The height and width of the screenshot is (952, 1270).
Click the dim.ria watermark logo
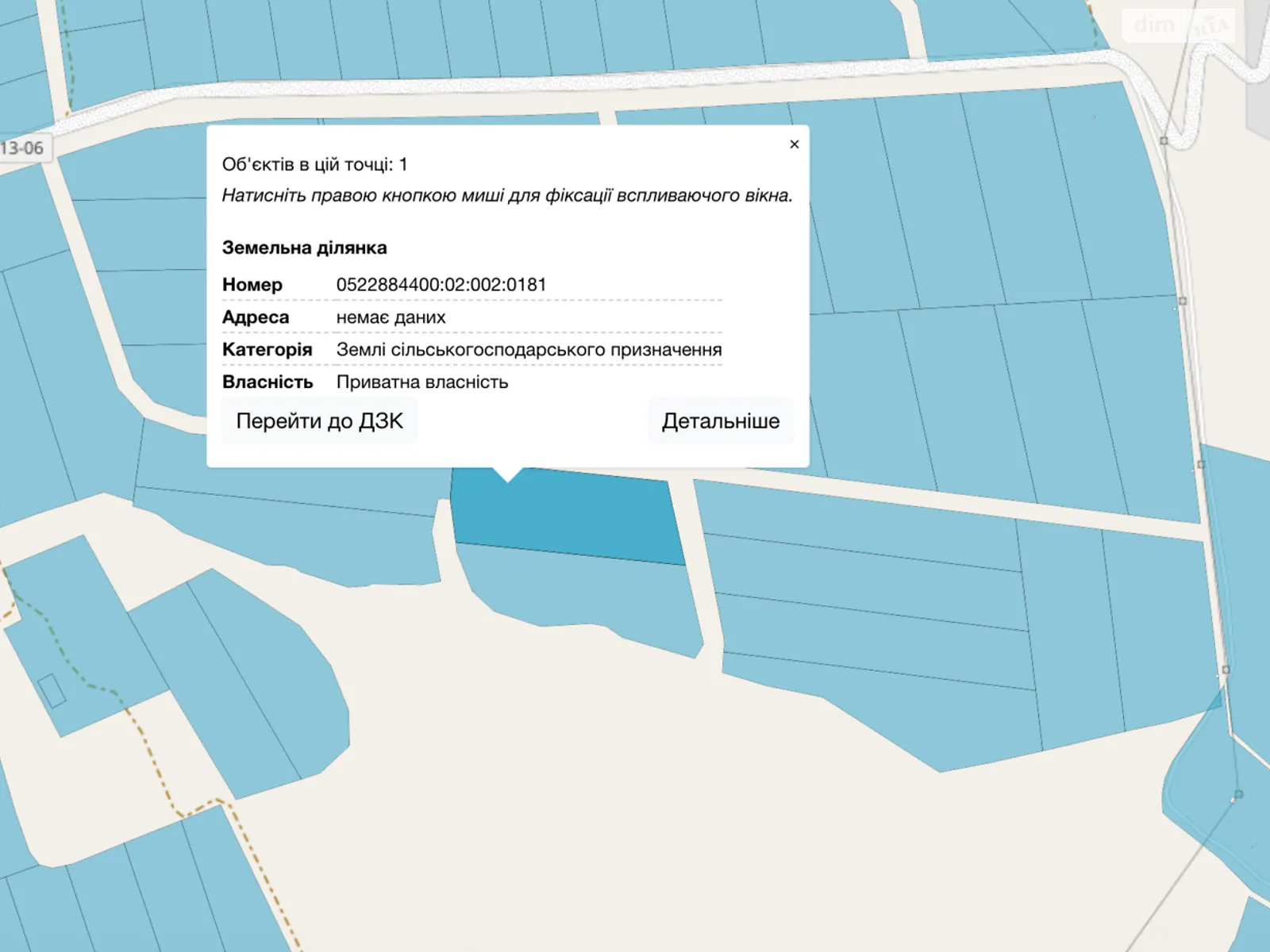tap(1180, 25)
